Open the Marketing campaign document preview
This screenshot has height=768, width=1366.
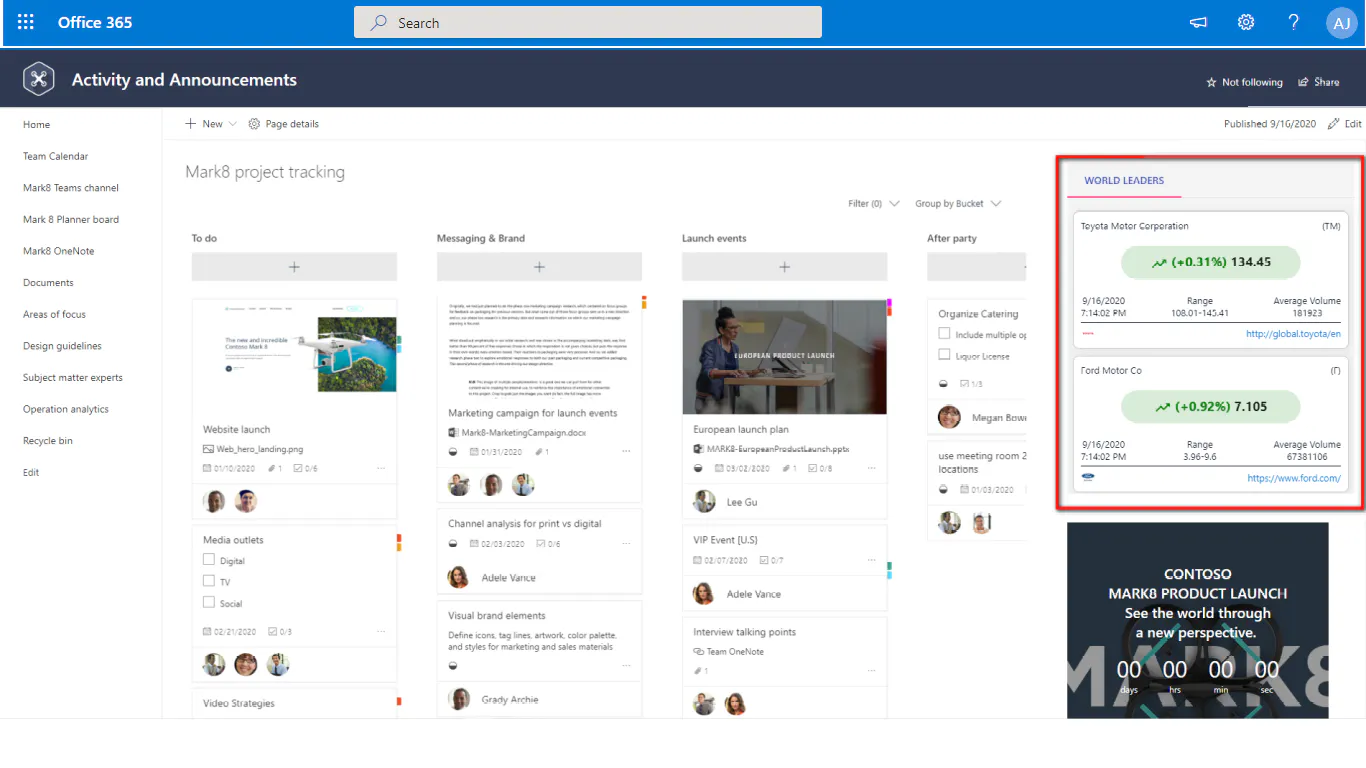[x=539, y=348]
